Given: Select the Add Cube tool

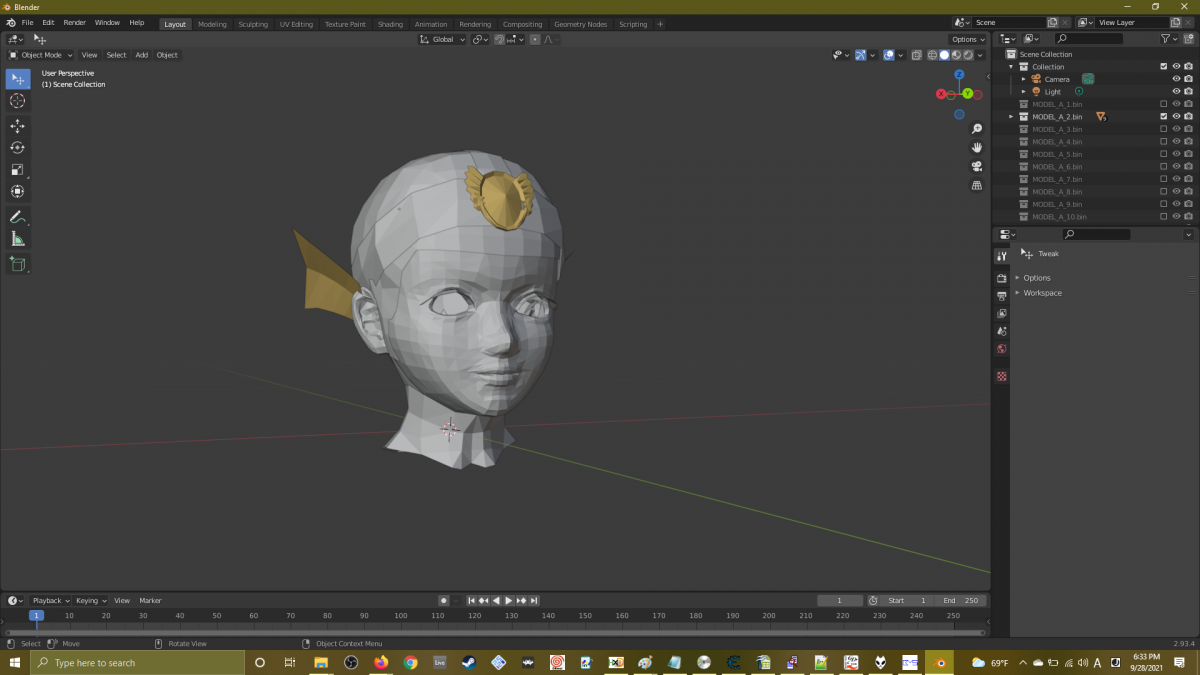Looking at the screenshot, I should [x=18, y=264].
